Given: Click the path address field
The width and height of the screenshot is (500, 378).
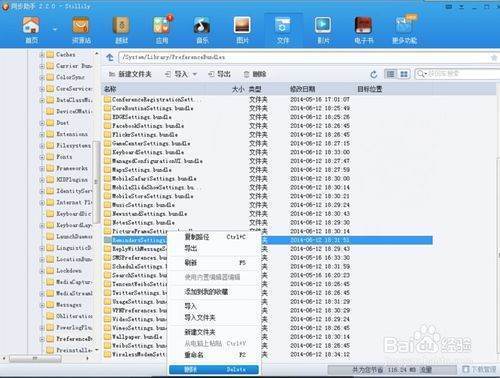Looking at the screenshot, I should 303,57.
